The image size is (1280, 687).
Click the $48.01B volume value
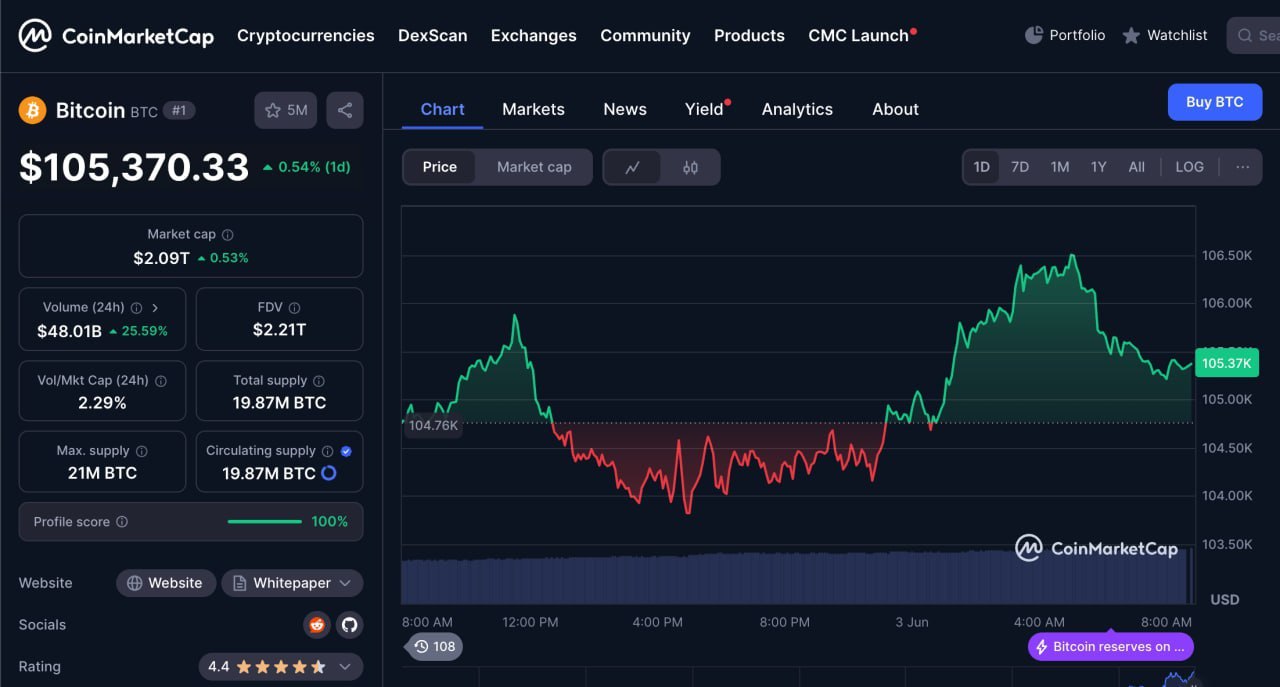coord(69,331)
